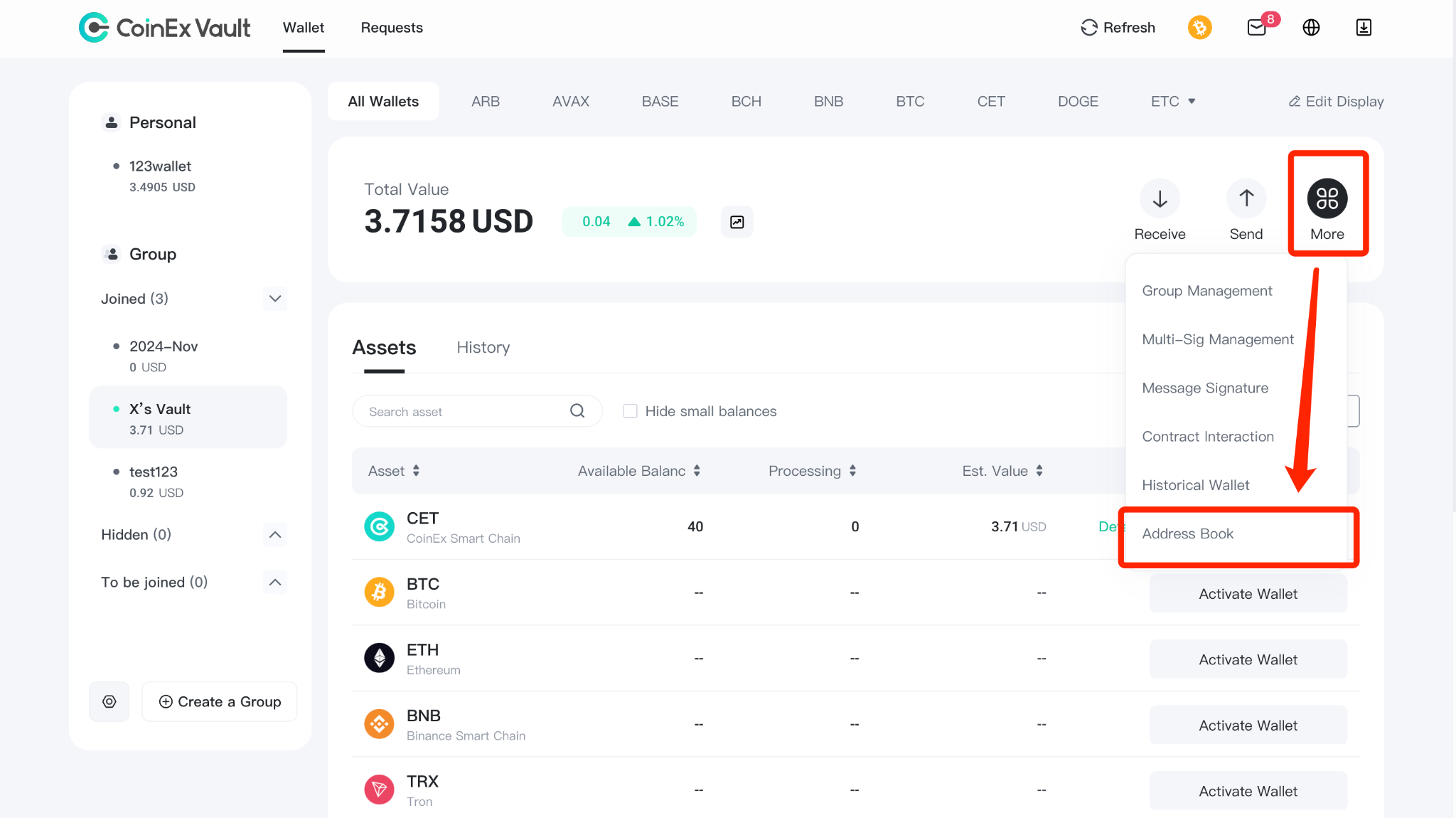Choose Group Management from More menu
1456x818 pixels.
[x=1207, y=291]
